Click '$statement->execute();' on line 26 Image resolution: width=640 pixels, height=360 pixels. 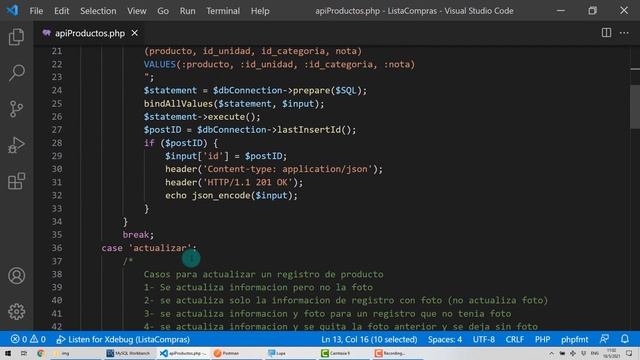[x=202, y=117]
